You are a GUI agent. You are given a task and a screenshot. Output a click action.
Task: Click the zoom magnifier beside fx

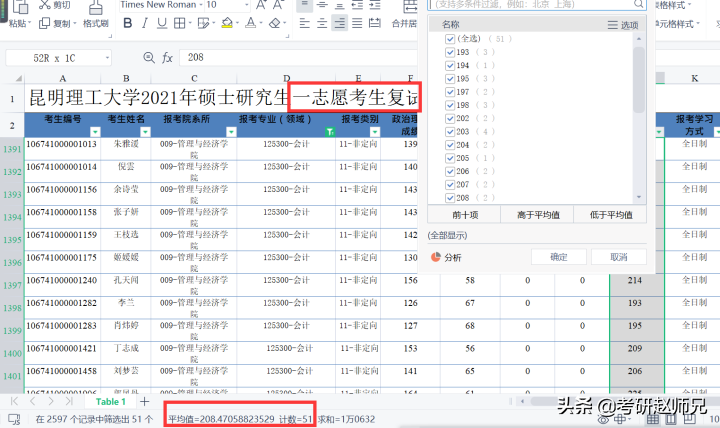[x=149, y=57]
